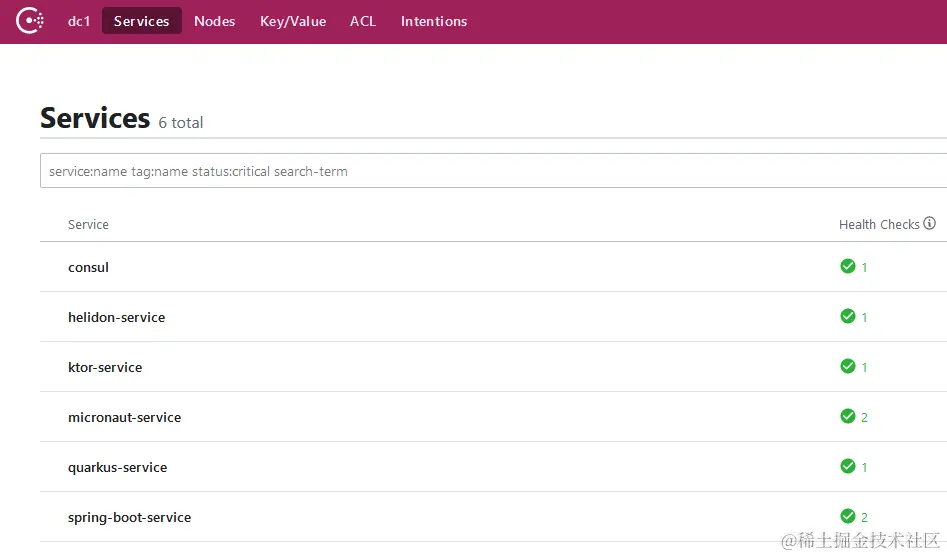Open the ktor-service entry

coord(105,367)
